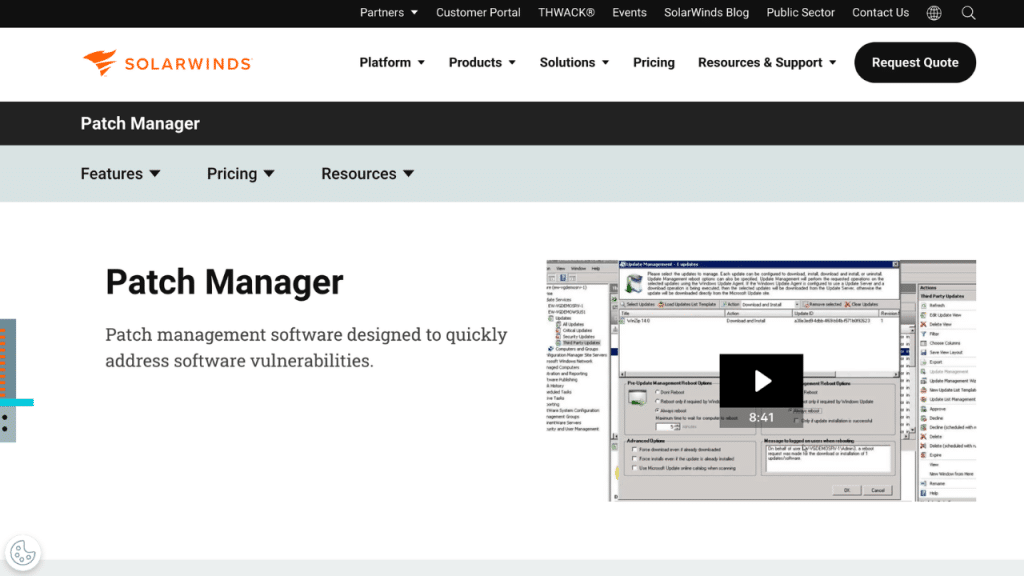Click the Request Quote button
The width and height of the screenshot is (1024, 576).
pos(915,63)
